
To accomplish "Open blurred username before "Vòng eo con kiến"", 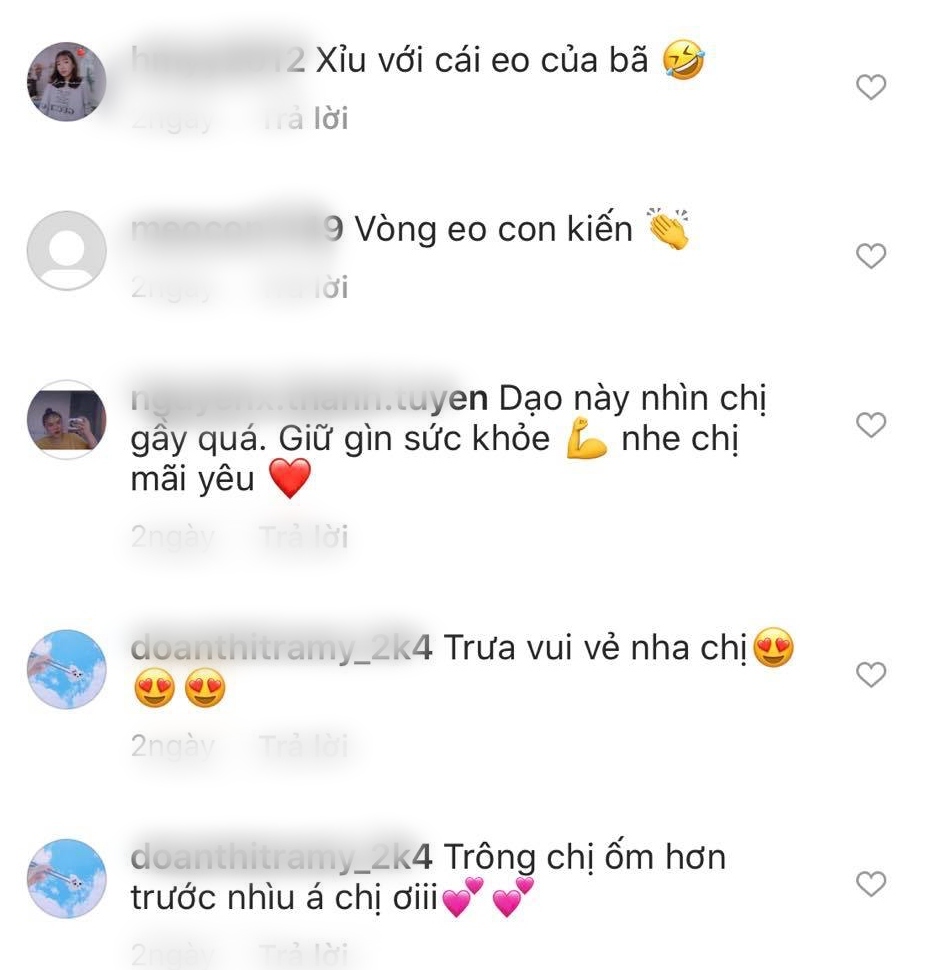I will click(237, 230).
